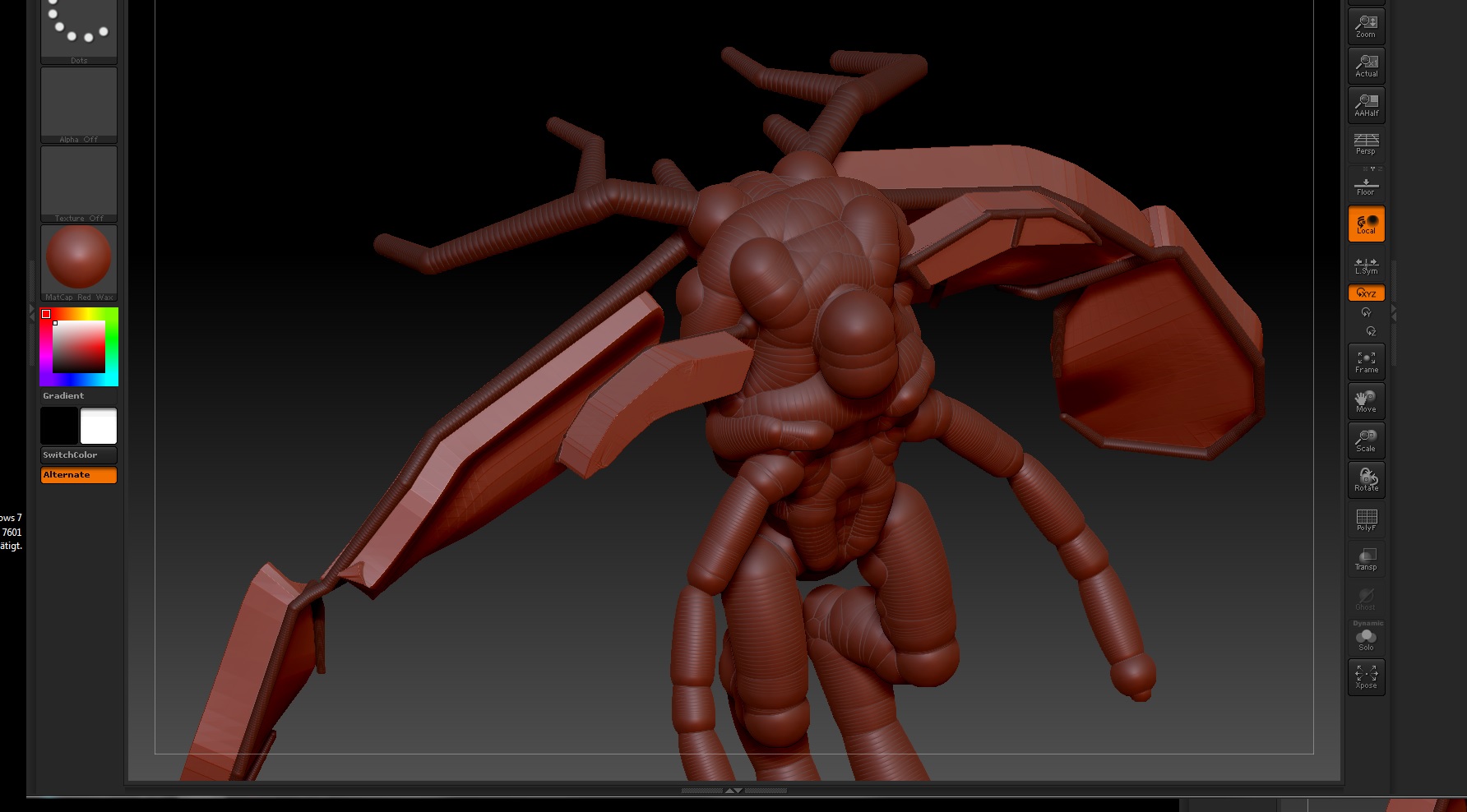Toggle the Floor grid
Image resolution: width=1467 pixels, height=812 pixels.
click(1366, 183)
